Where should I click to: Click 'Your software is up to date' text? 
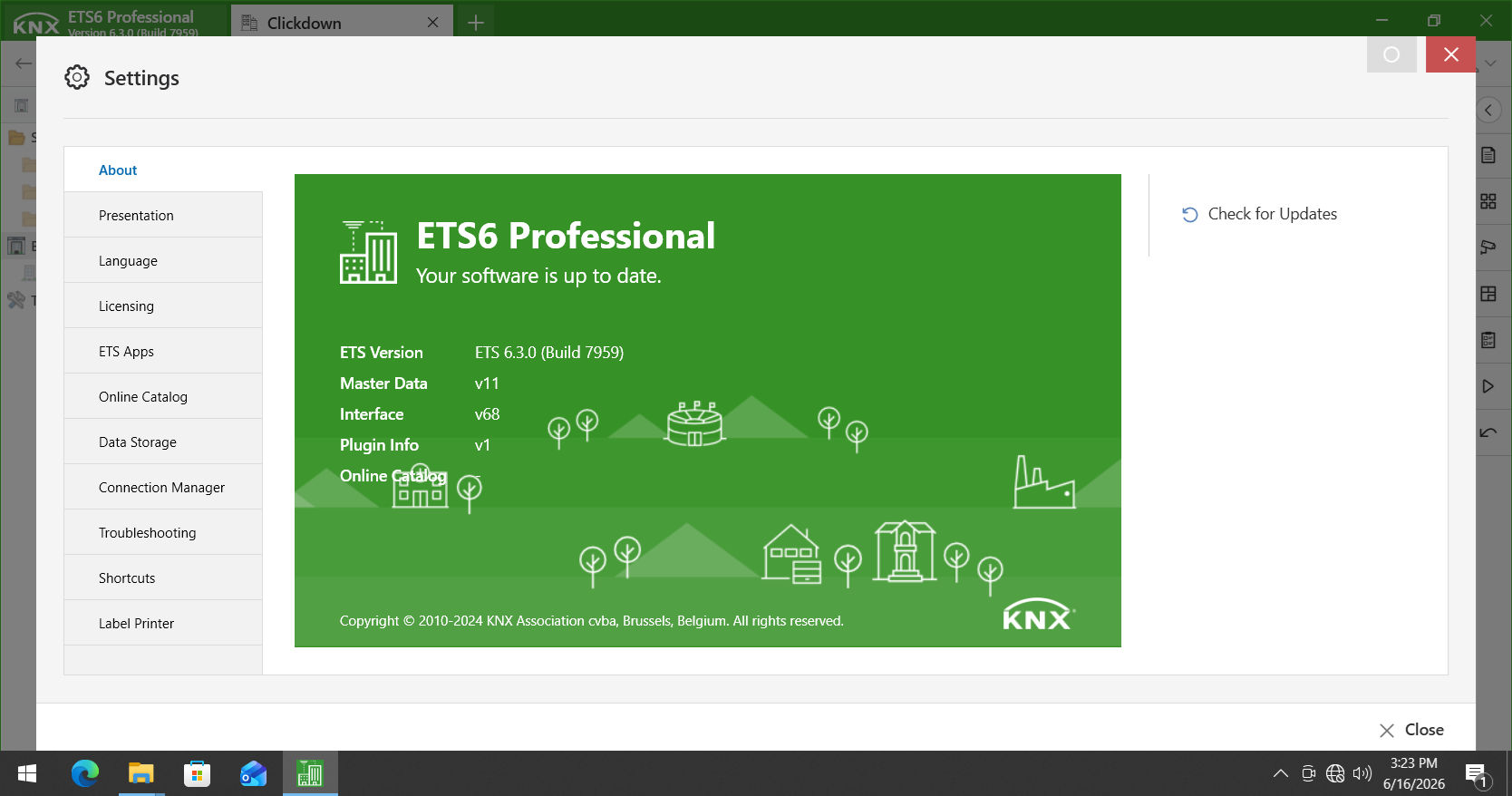click(x=538, y=276)
